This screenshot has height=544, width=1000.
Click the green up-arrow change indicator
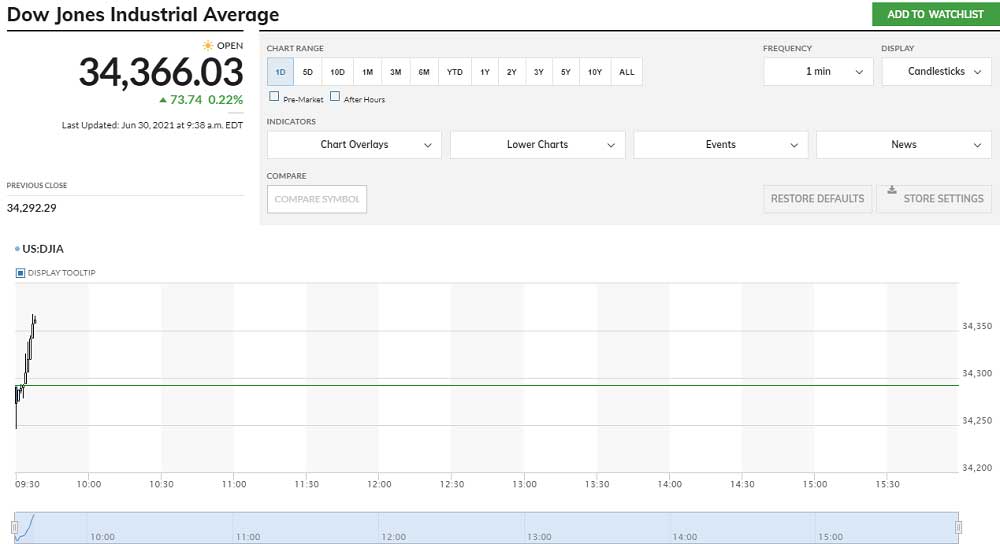[163, 100]
